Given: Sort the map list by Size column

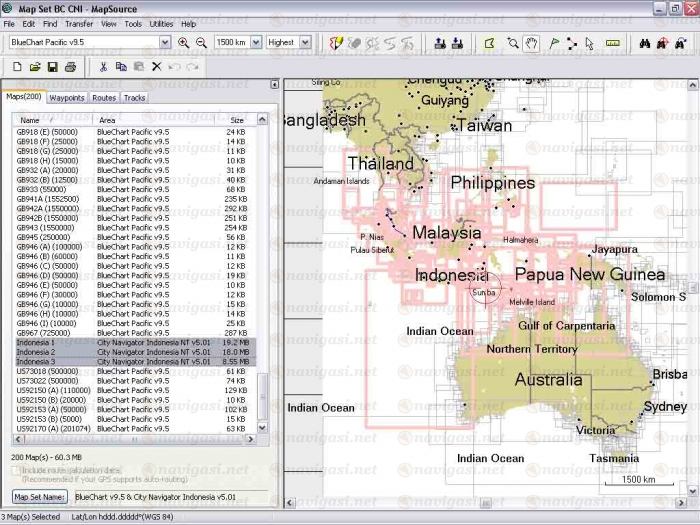Looking at the screenshot, I should click(236, 120).
